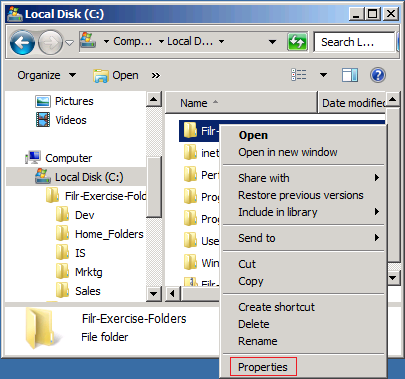Select the Comp... breadcrumb
The image size is (405, 379).
[132, 41]
